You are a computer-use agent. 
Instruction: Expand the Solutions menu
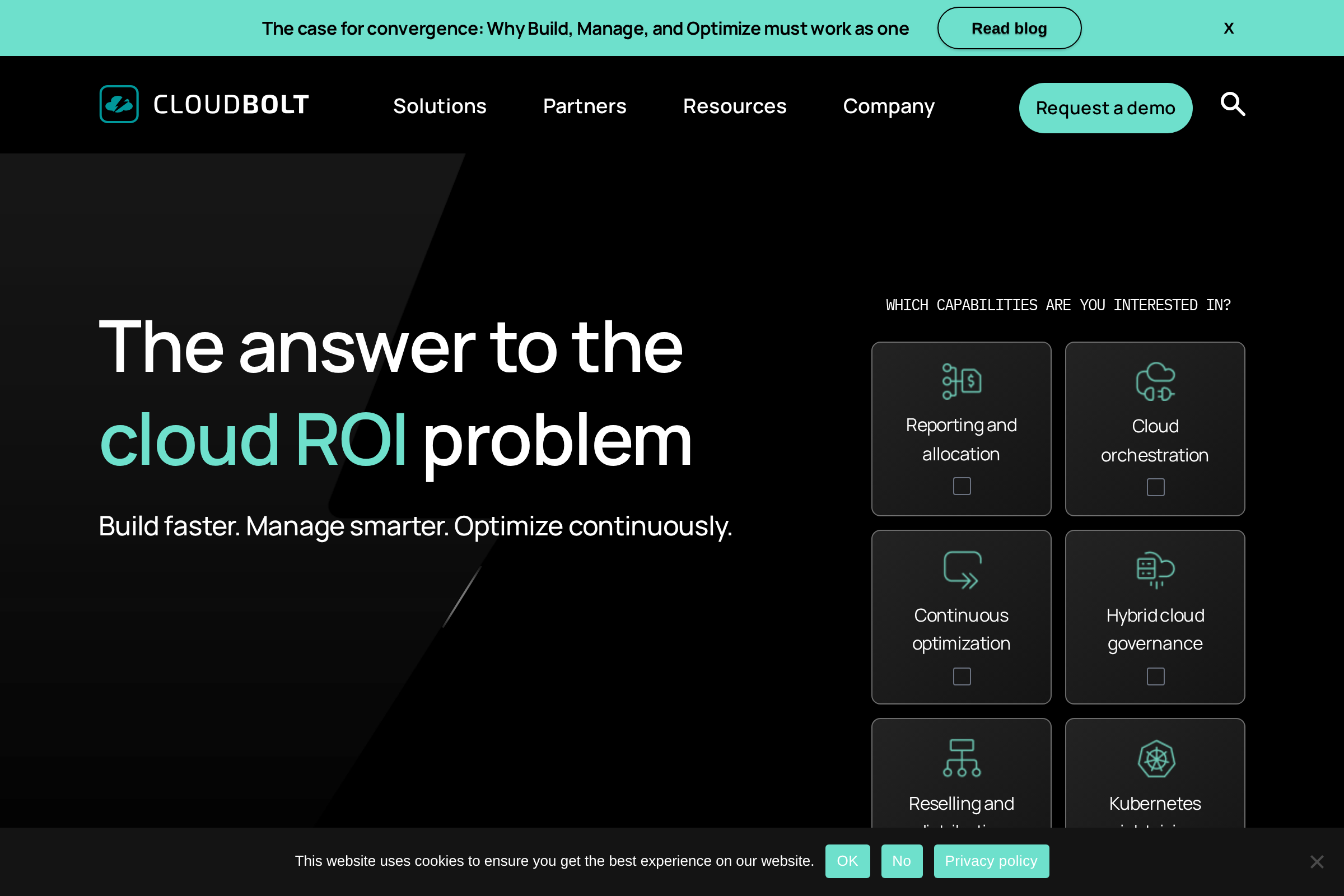(x=440, y=106)
